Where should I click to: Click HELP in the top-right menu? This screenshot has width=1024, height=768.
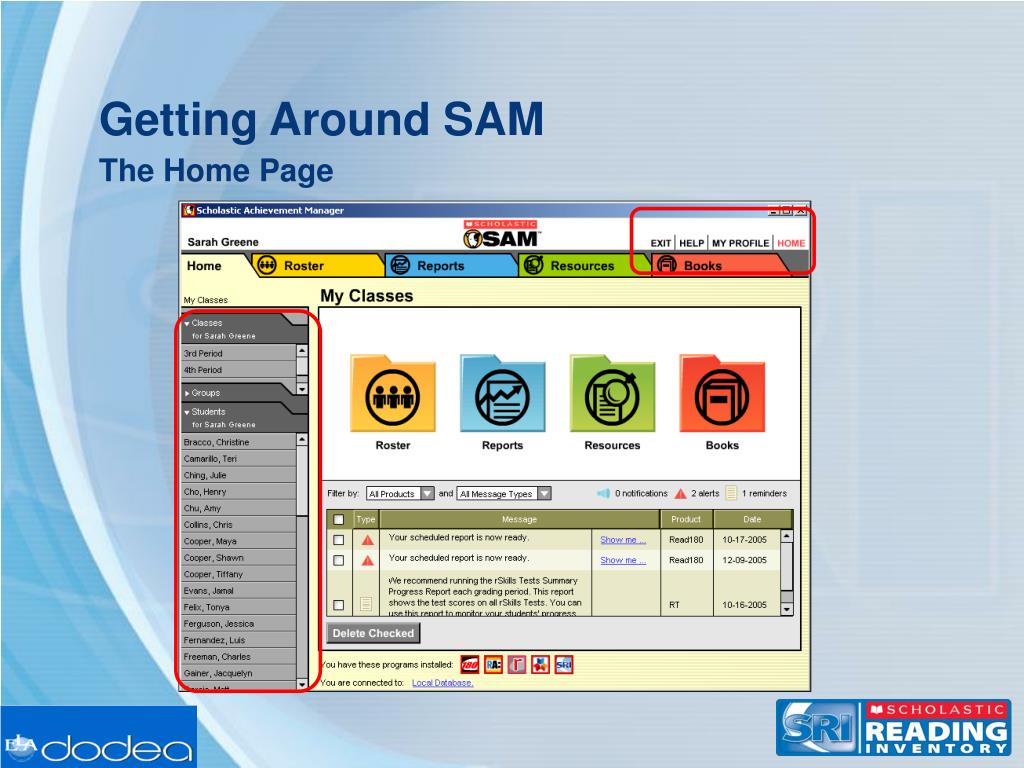[692, 243]
